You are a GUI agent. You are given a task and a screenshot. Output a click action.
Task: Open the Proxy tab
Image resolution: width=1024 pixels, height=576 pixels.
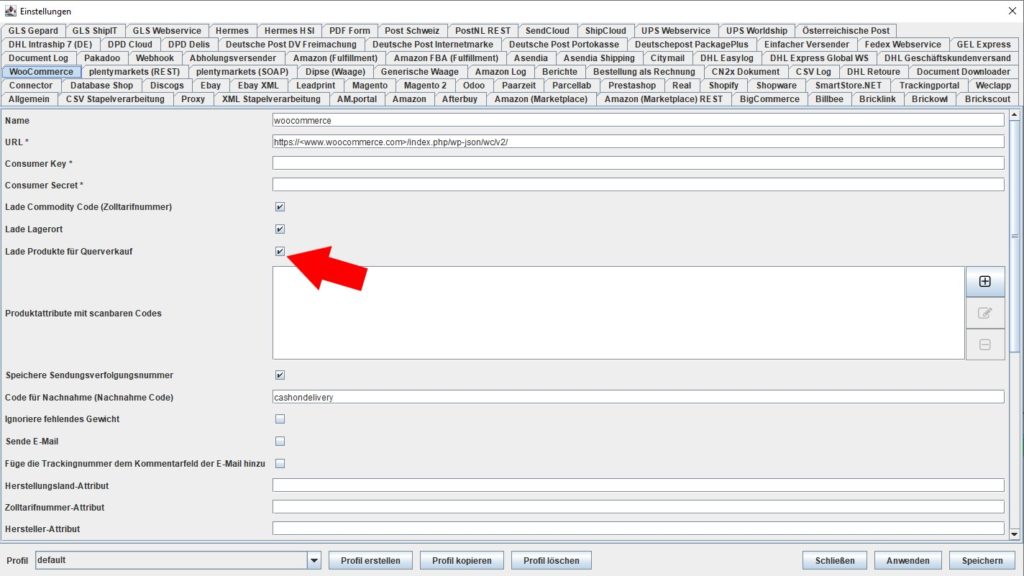coord(193,99)
